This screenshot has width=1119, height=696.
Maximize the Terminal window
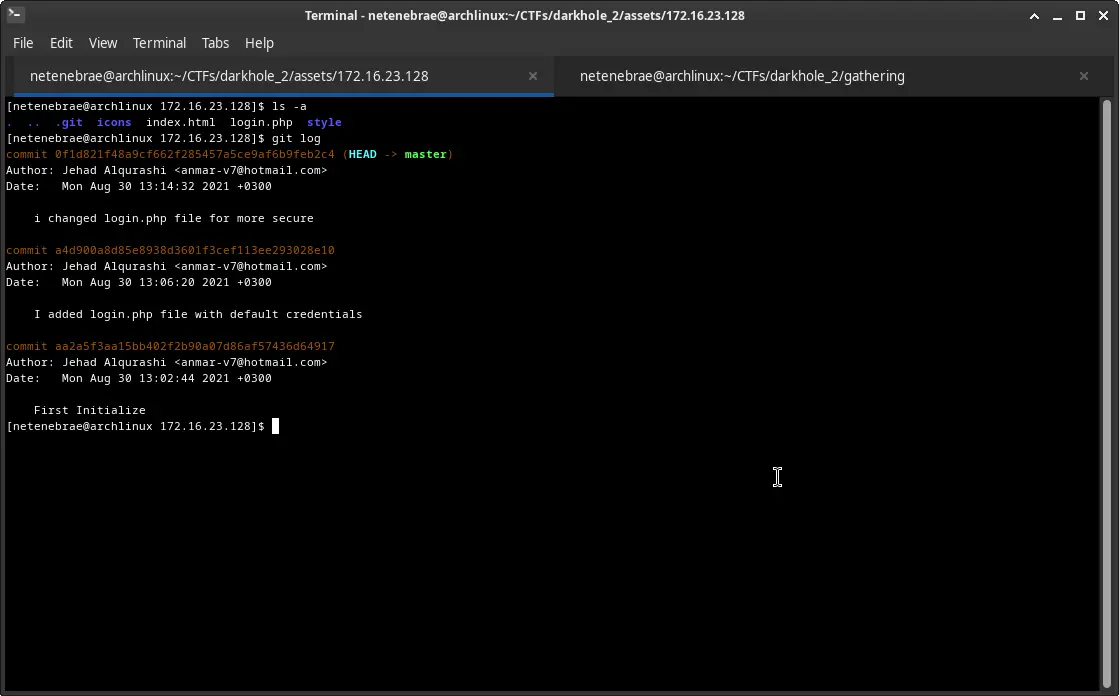[1080, 15]
